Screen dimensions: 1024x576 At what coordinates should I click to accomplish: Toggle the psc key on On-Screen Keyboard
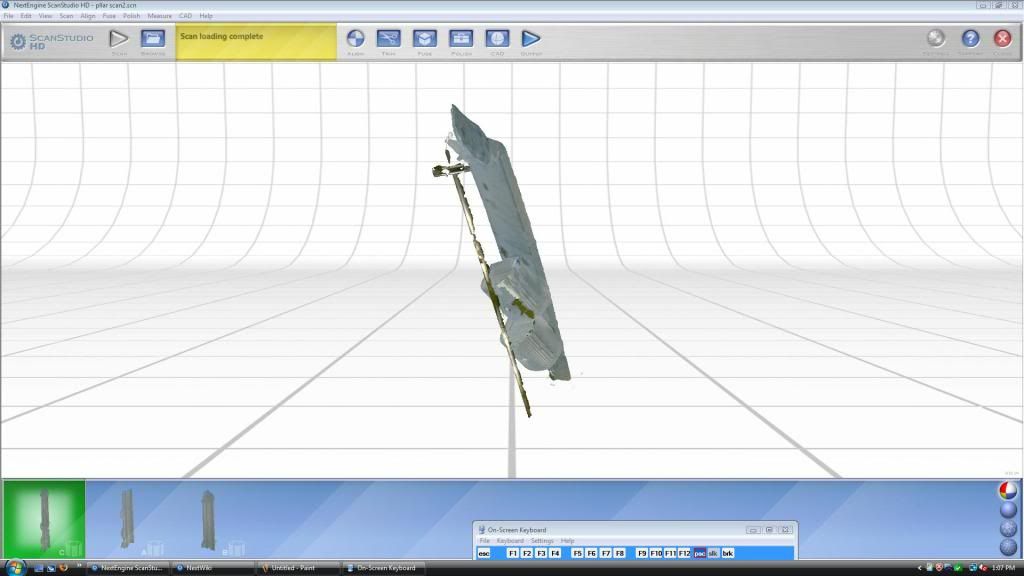[x=699, y=553]
